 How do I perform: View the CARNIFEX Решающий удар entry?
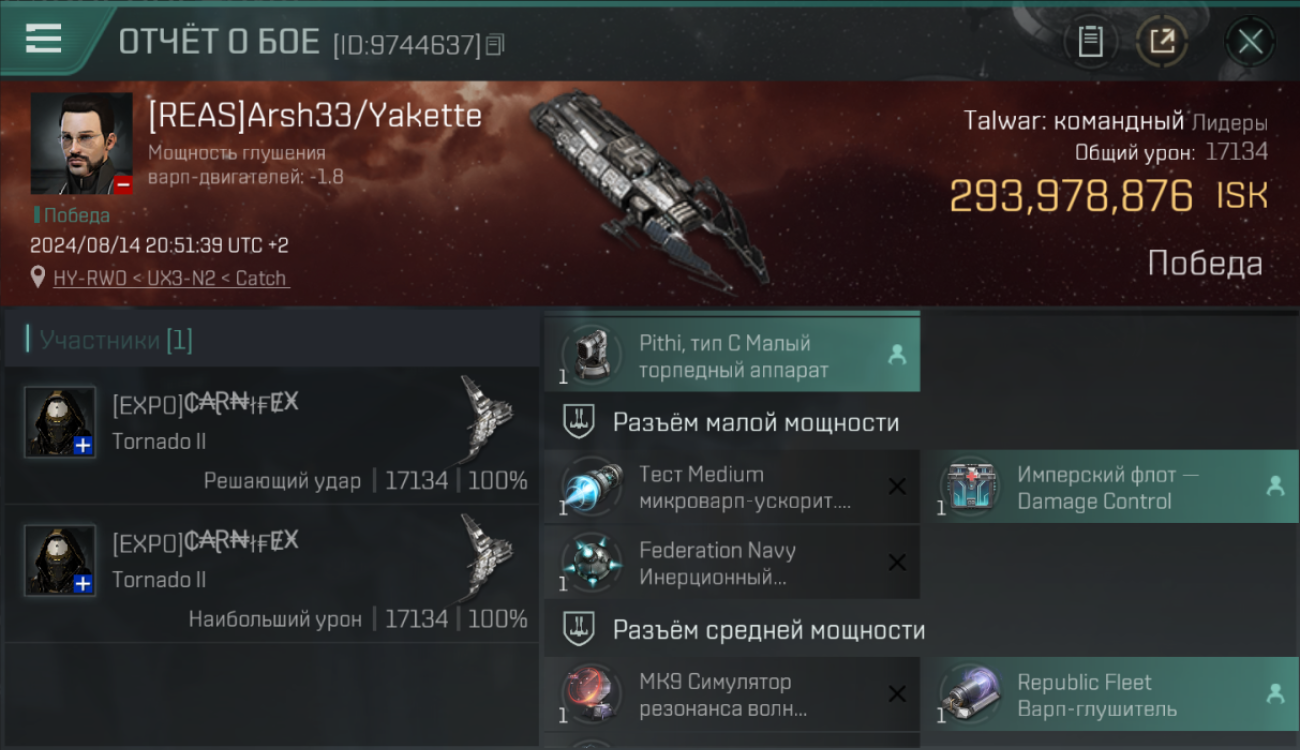(271, 434)
